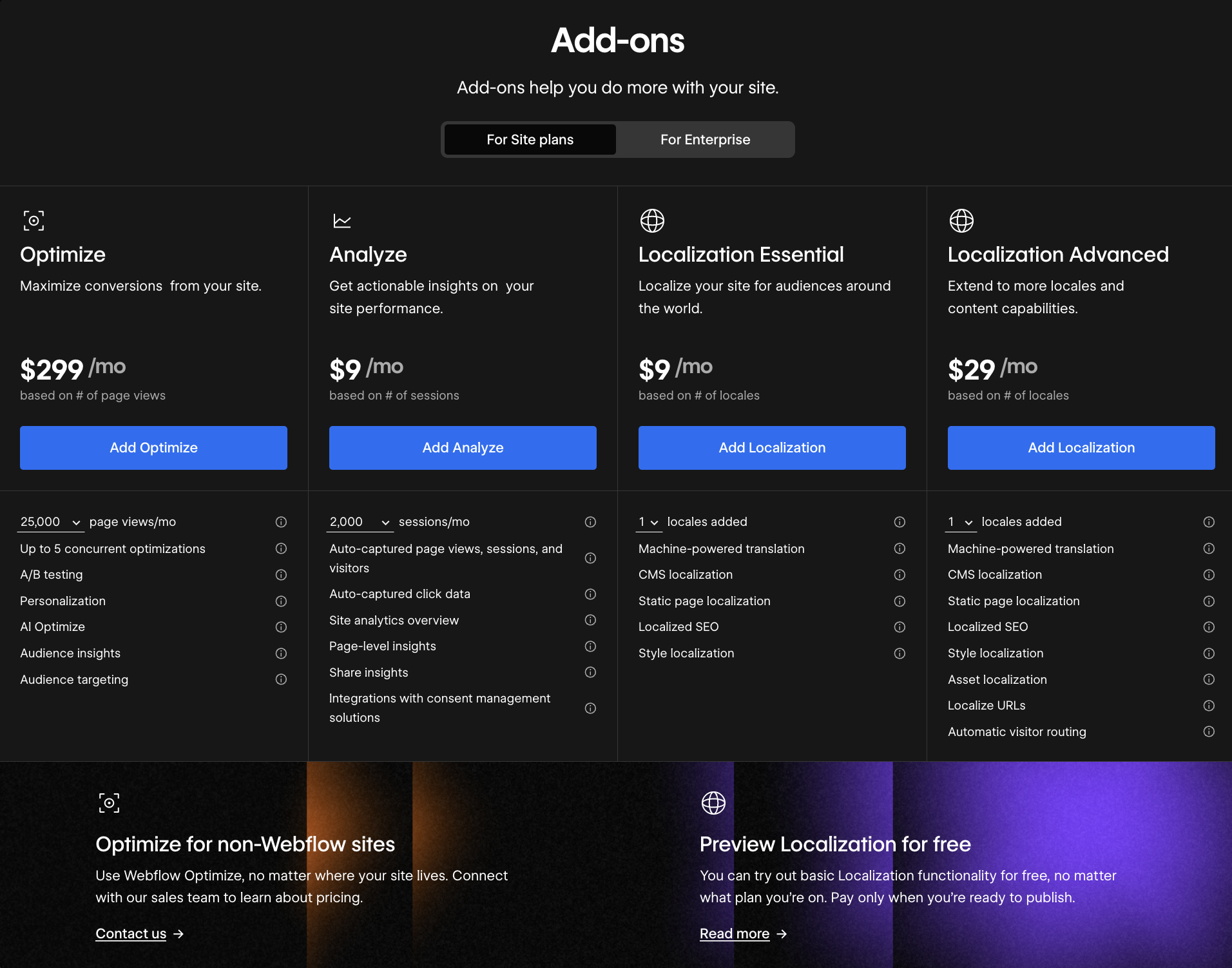Open the Contact us link
1232x968 pixels.
coord(131,934)
